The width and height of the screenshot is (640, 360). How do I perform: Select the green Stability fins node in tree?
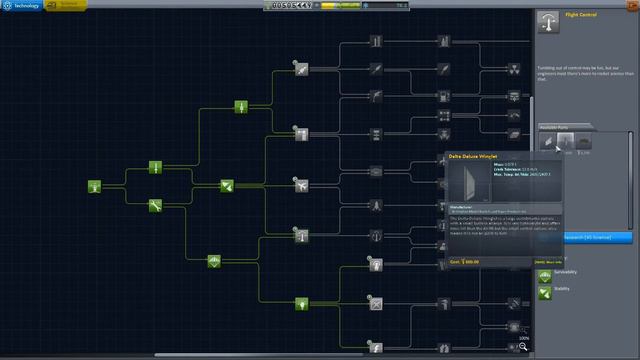227,186
